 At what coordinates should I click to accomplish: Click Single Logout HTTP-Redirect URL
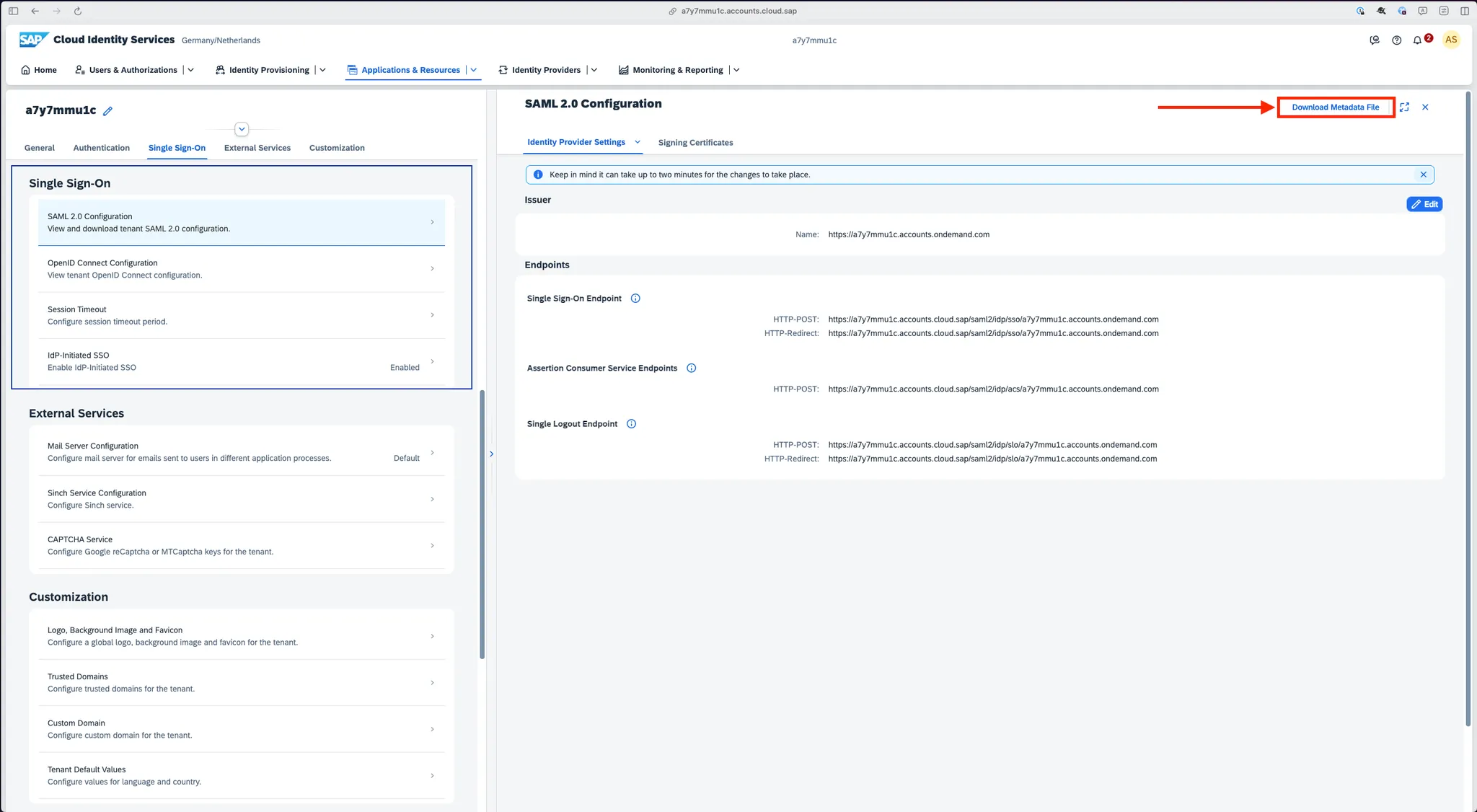(992, 459)
